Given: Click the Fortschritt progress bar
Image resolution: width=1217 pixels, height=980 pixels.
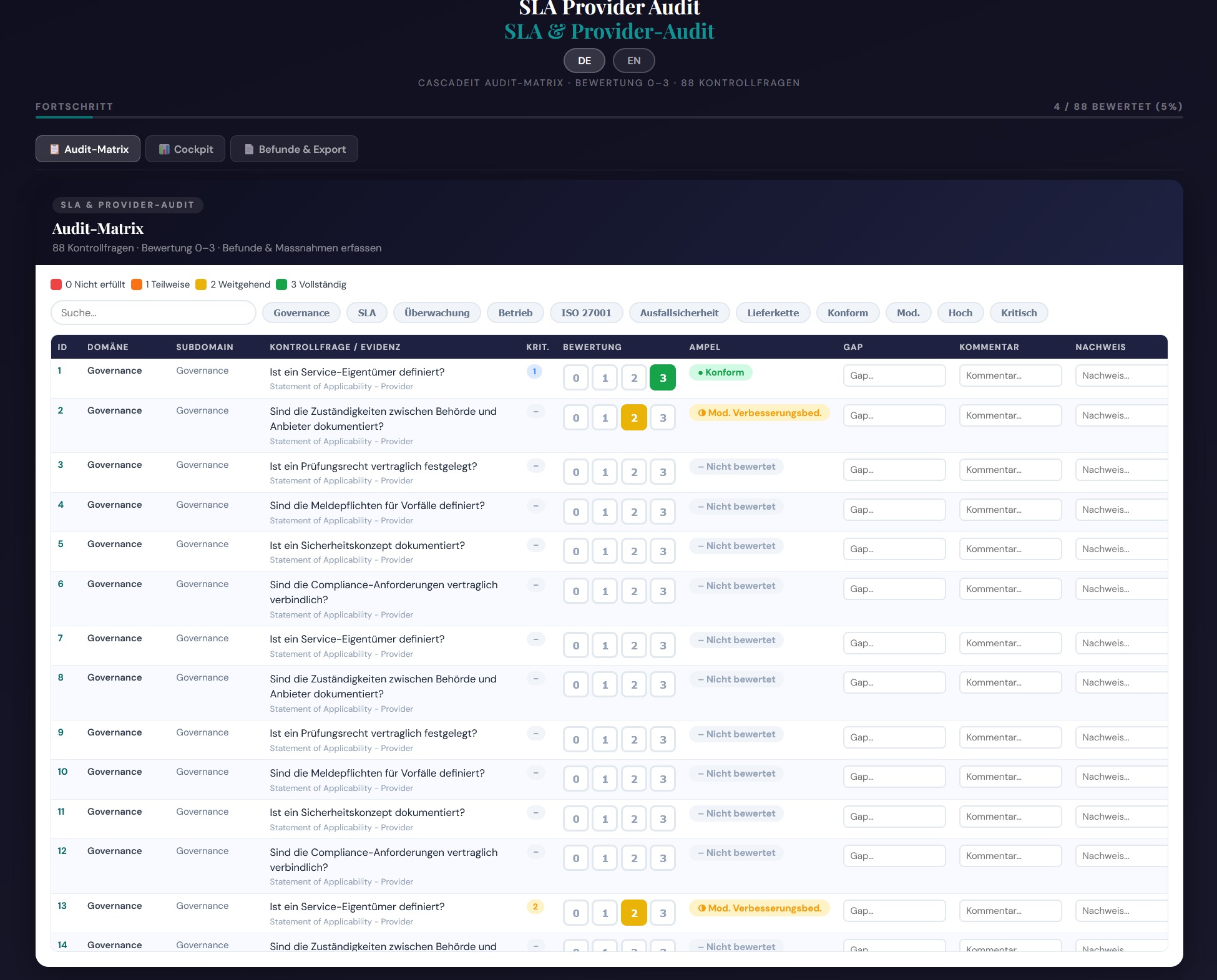Looking at the screenshot, I should tap(608, 117).
